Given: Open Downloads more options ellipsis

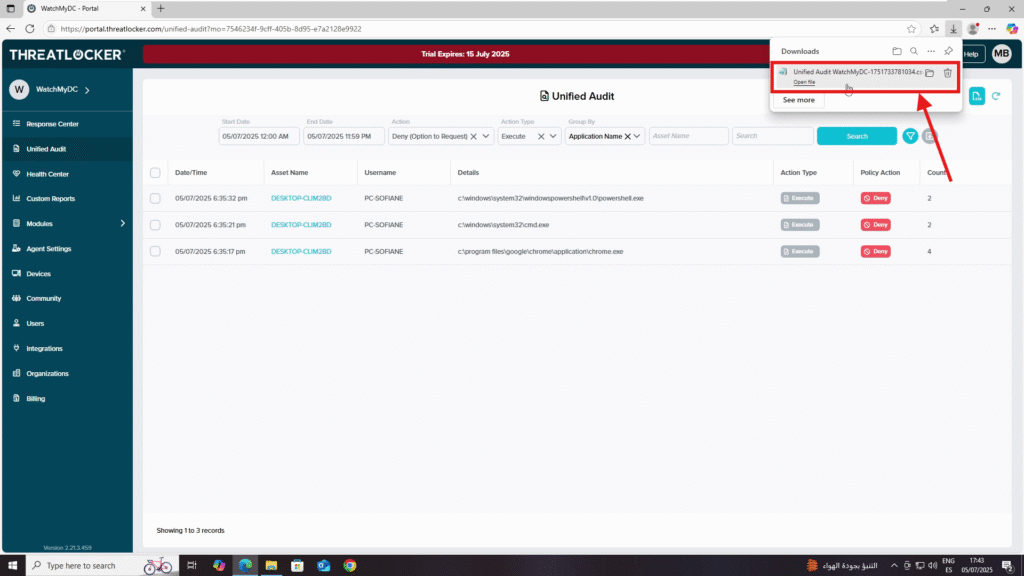Looking at the screenshot, I should [x=931, y=51].
